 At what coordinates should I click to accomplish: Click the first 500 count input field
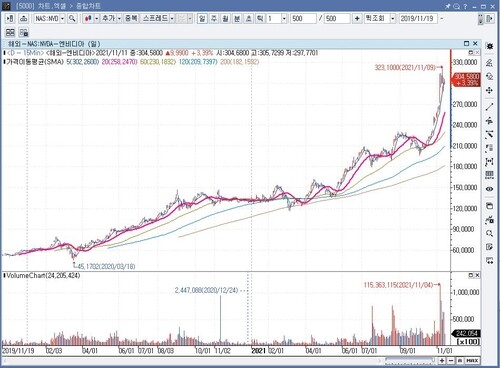[303, 18]
